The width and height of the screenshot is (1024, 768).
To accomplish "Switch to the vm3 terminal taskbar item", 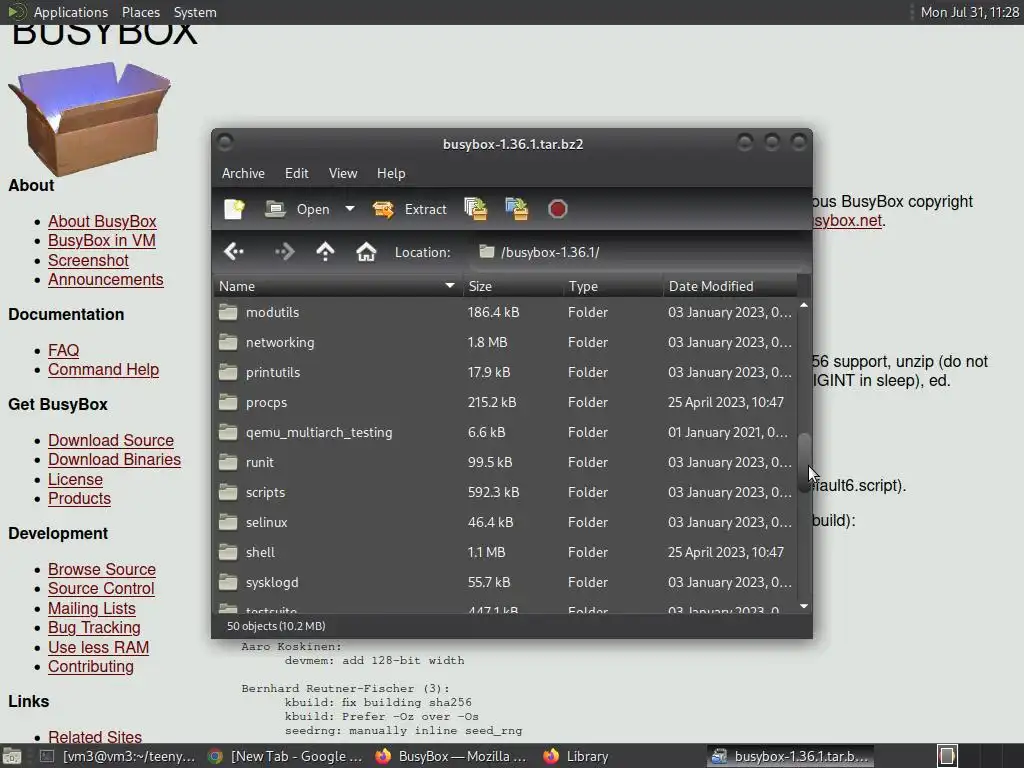I will [118, 756].
